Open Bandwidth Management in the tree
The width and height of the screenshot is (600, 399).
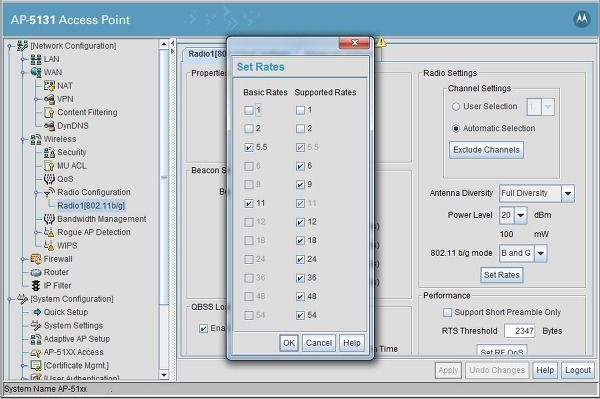click(102, 219)
